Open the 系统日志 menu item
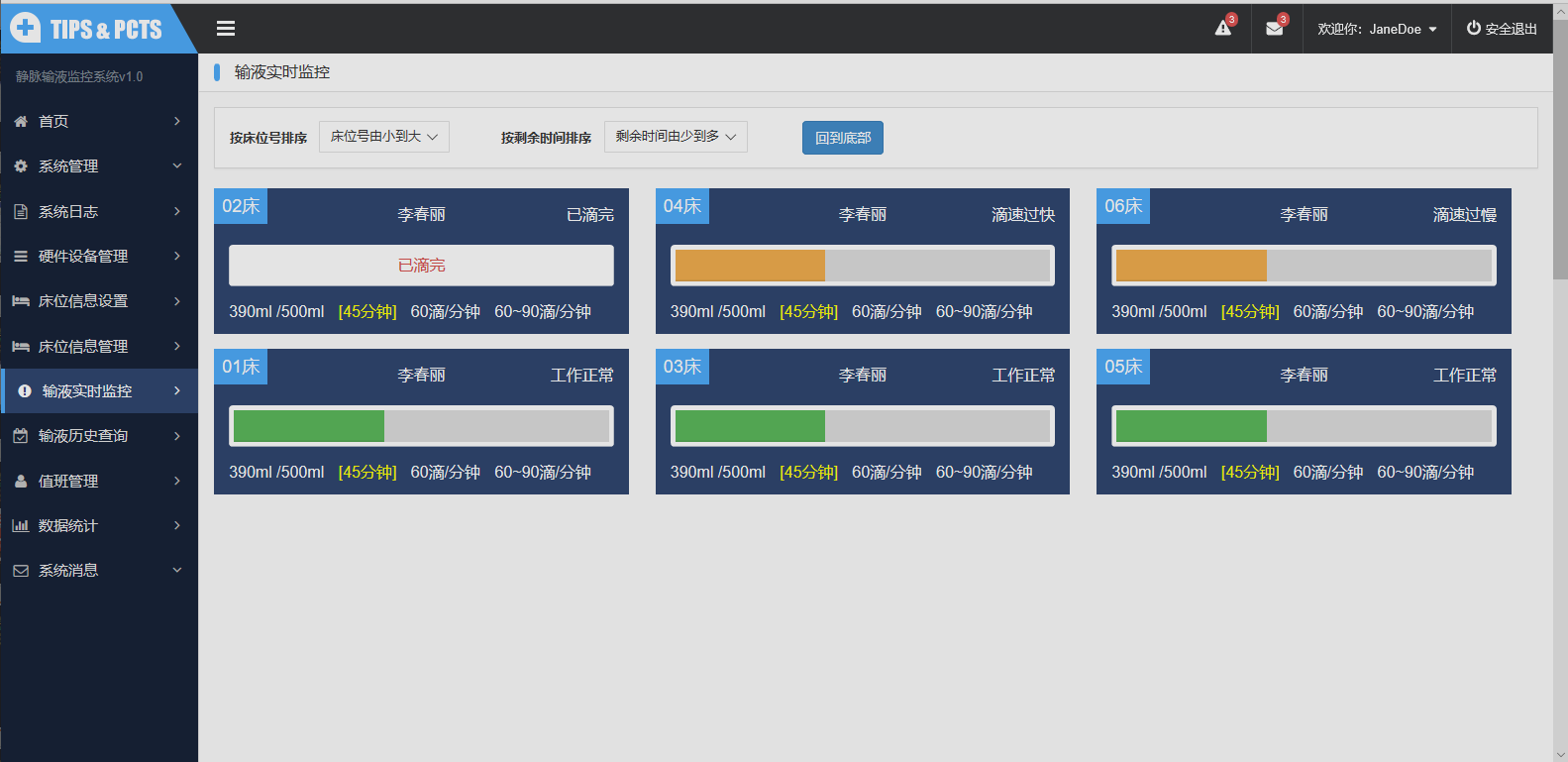The width and height of the screenshot is (1568, 762). point(99,211)
